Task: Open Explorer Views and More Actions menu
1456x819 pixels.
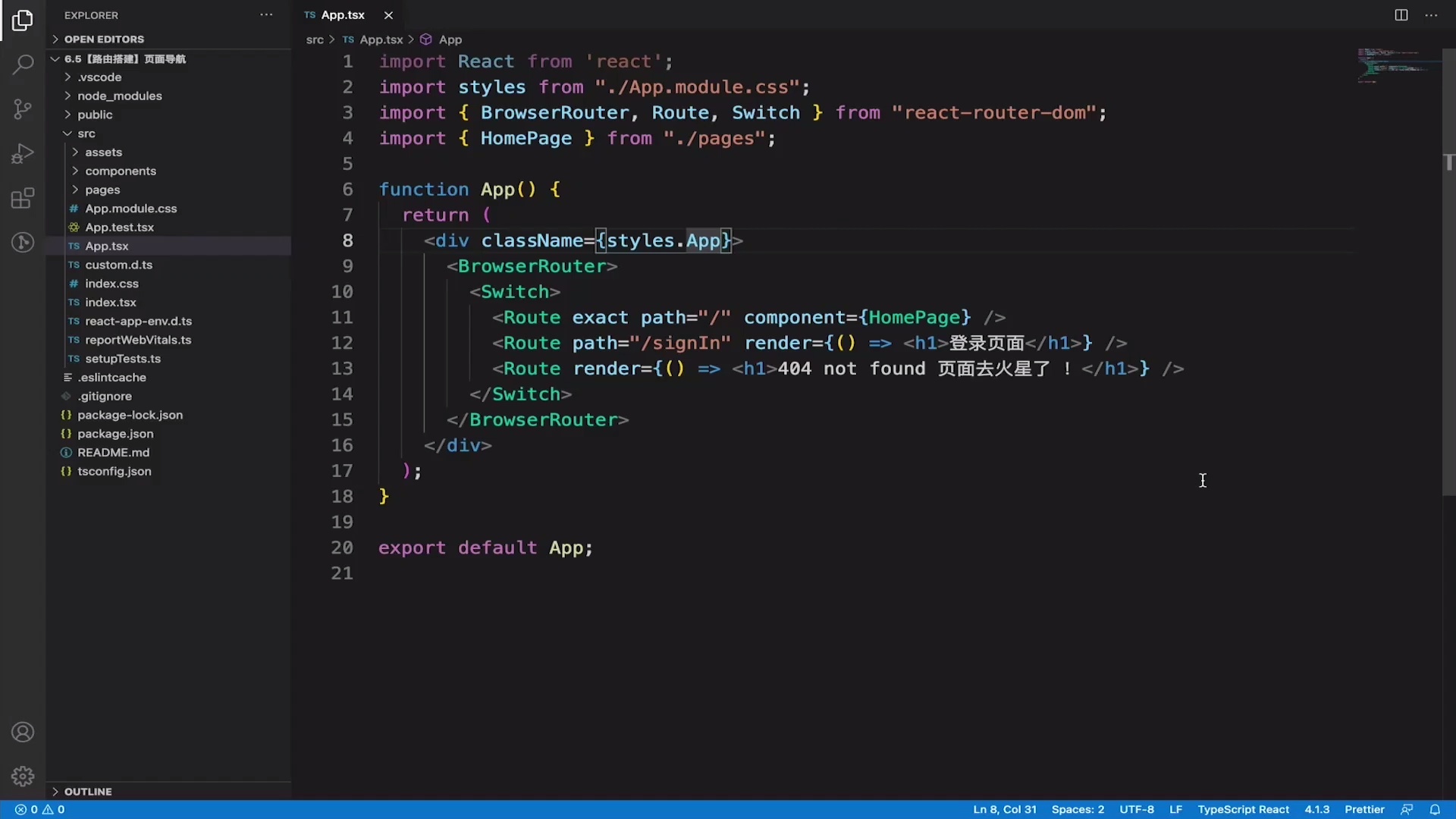Action: (266, 14)
